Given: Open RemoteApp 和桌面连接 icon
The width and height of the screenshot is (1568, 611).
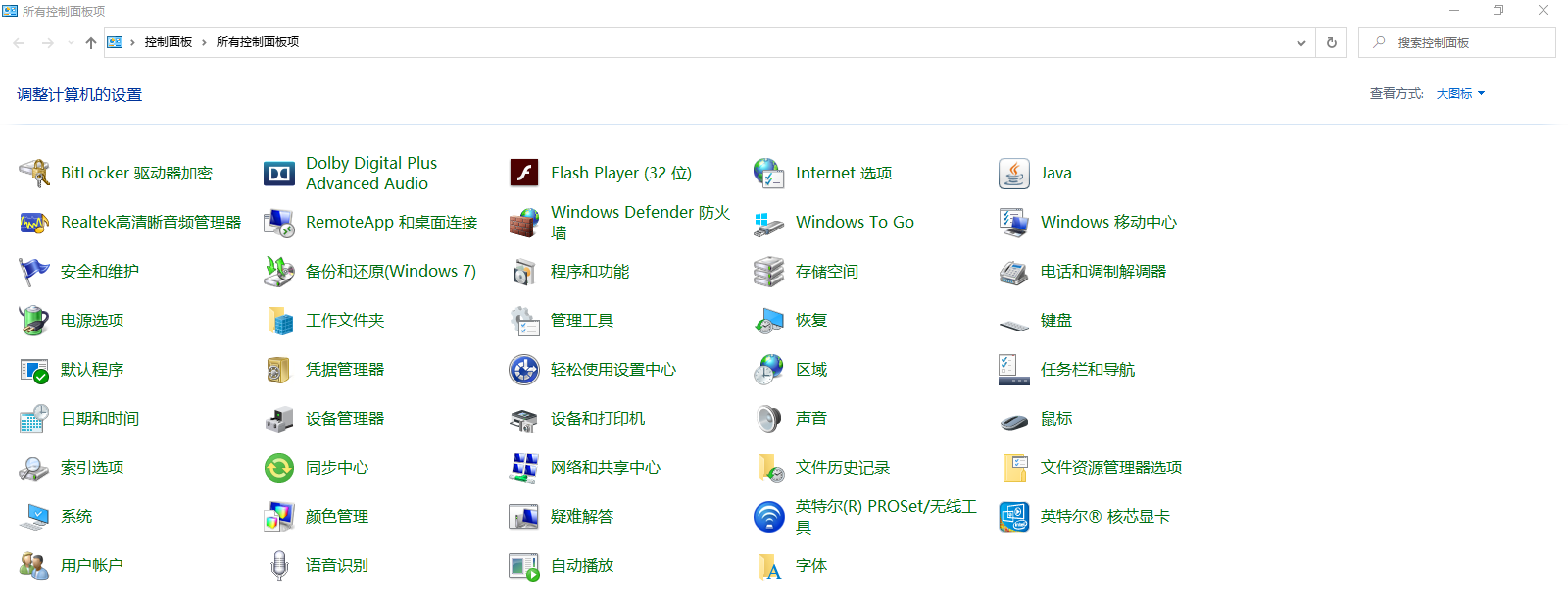Looking at the screenshot, I should point(279,223).
